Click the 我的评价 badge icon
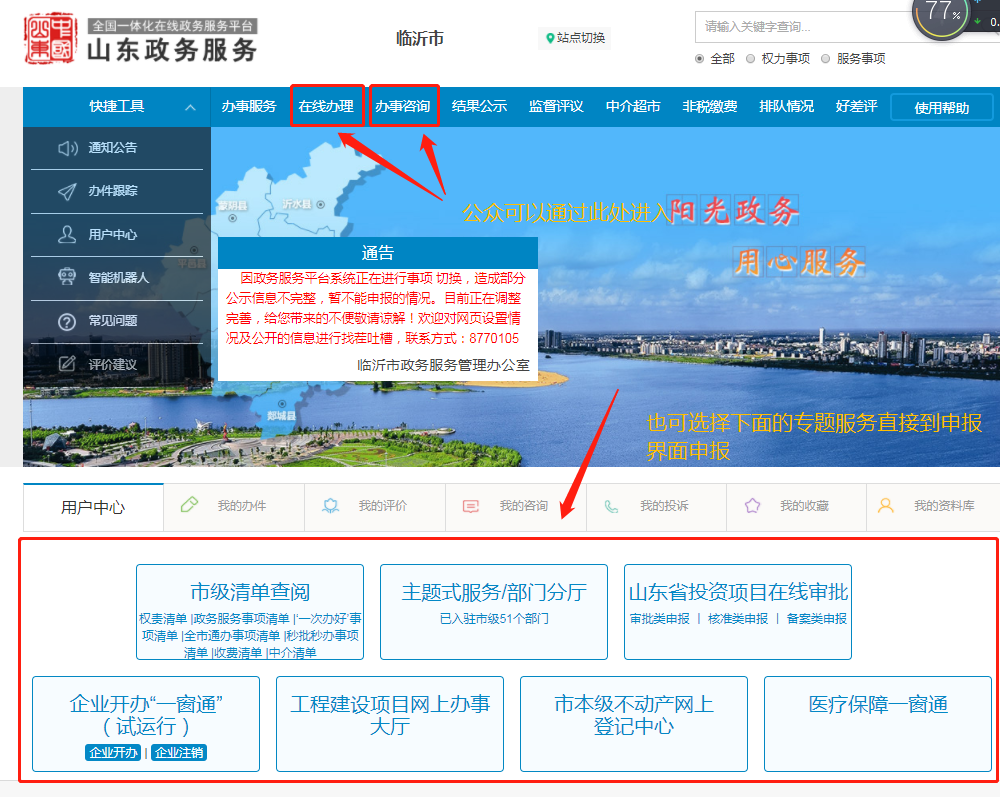 click(x=330, y=506)
